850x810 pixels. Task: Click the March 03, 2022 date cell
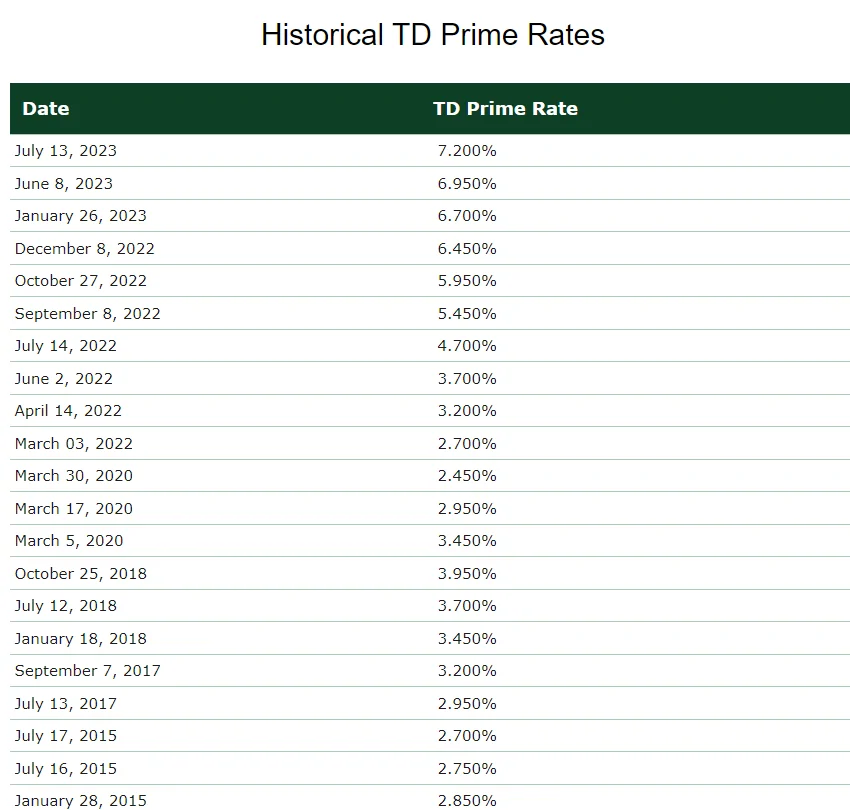coord(74,443)
